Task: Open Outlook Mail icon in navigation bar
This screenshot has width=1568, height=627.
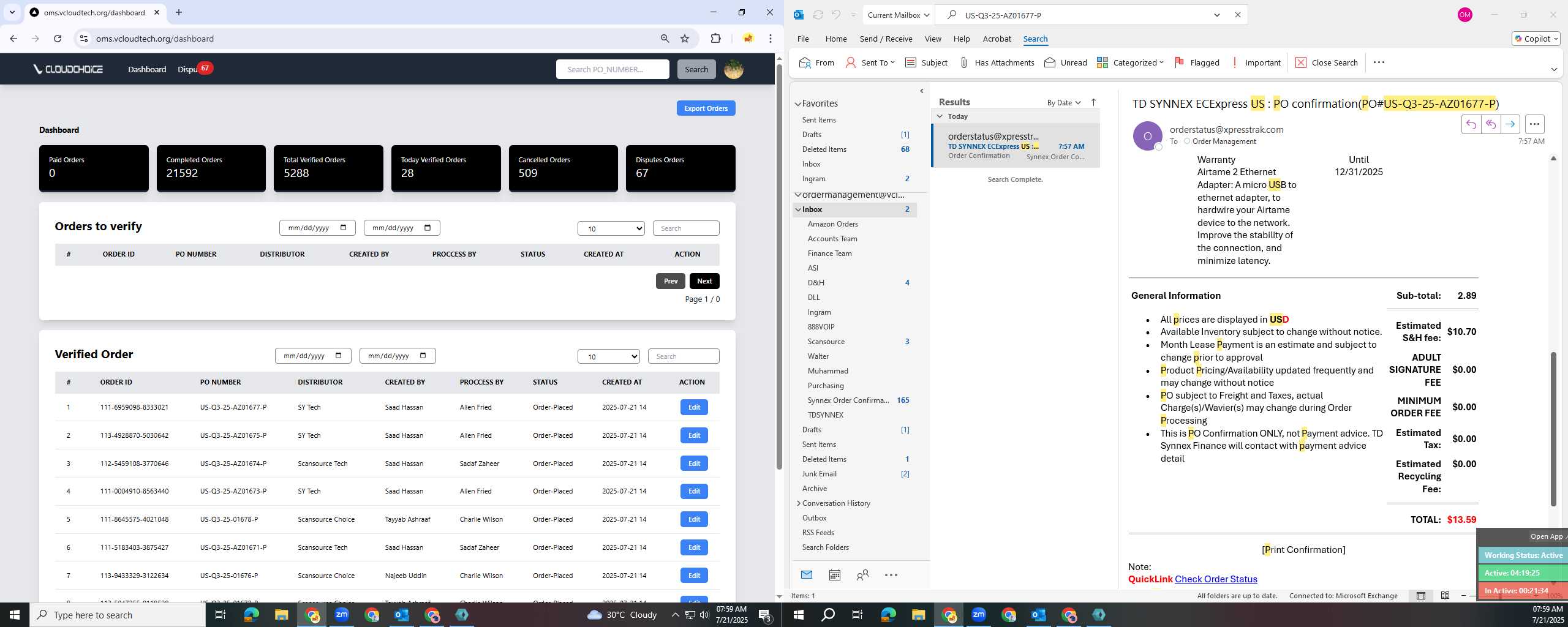Action: coord(806,574)
